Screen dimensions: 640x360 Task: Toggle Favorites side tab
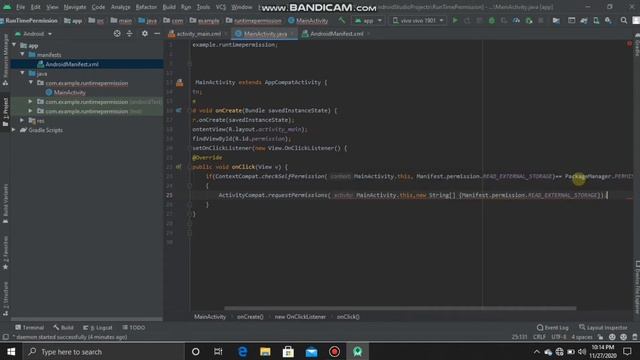coord(5,253)
